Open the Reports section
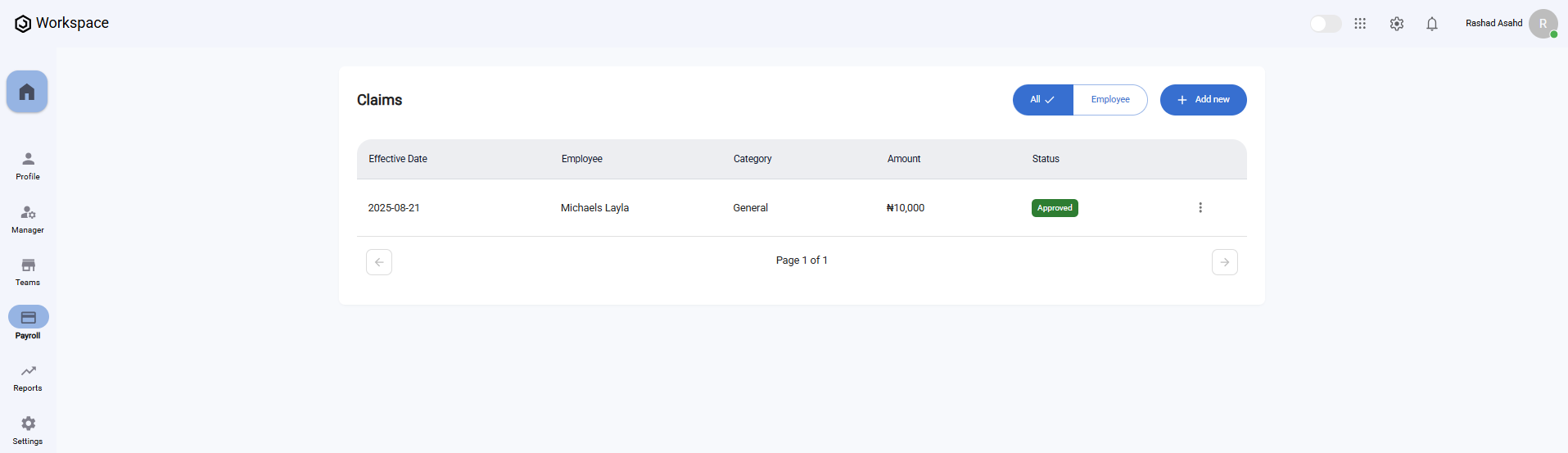The image size is (1568, 453). pos(28,377)
